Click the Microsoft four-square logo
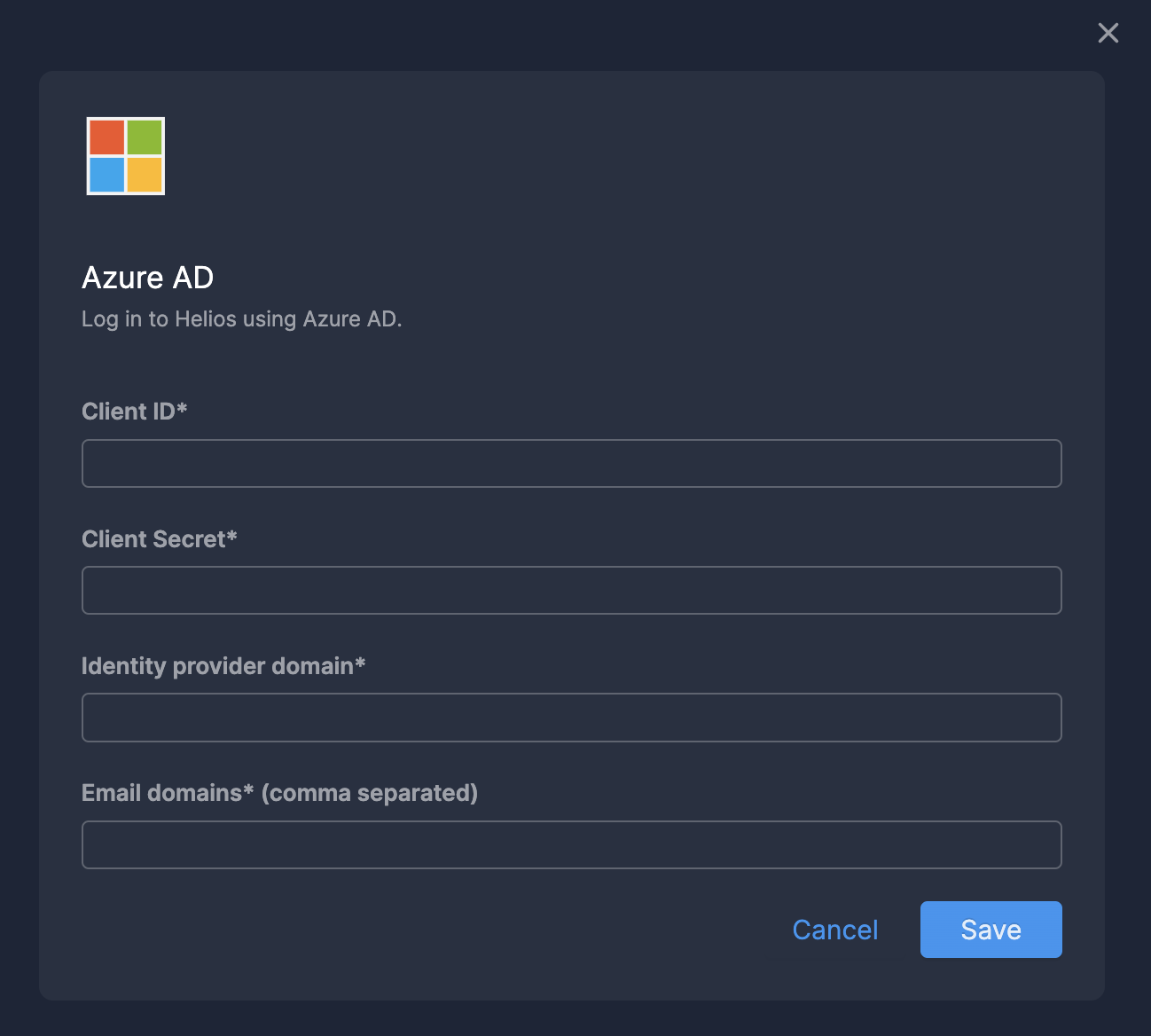 126,156
